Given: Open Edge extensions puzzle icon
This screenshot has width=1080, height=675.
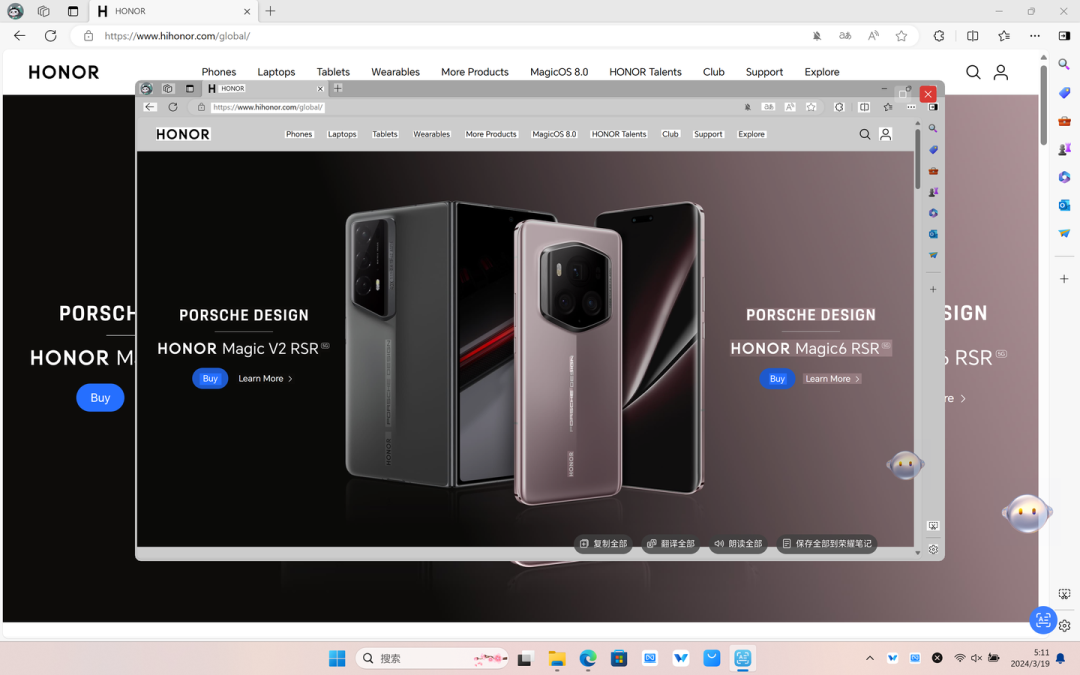Looking at the screenshot, I should pos(939,36).
